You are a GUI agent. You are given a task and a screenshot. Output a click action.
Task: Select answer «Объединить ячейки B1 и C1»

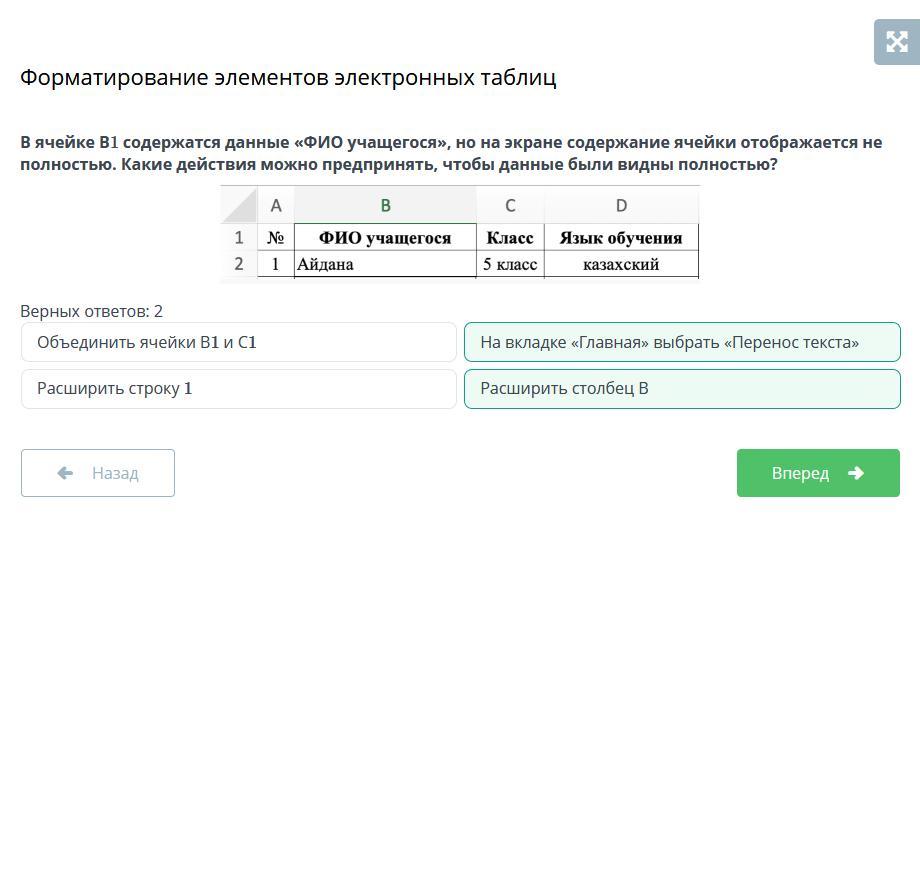point(238,342)
